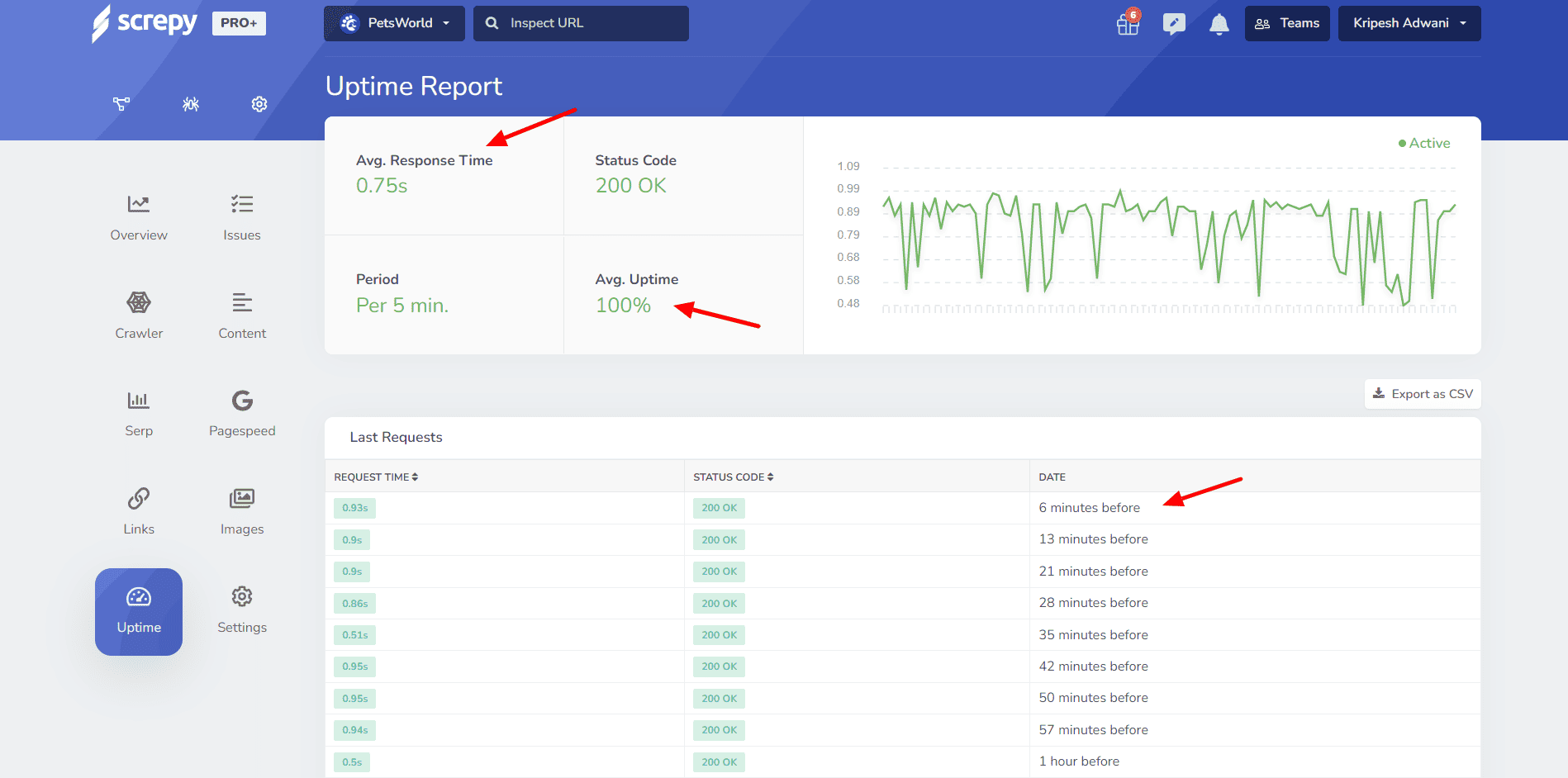This screenshot has width=1568, height=778.
Task: Click the gift box notifications icon
Action: pyautogui.click(x=1128, y=23)
